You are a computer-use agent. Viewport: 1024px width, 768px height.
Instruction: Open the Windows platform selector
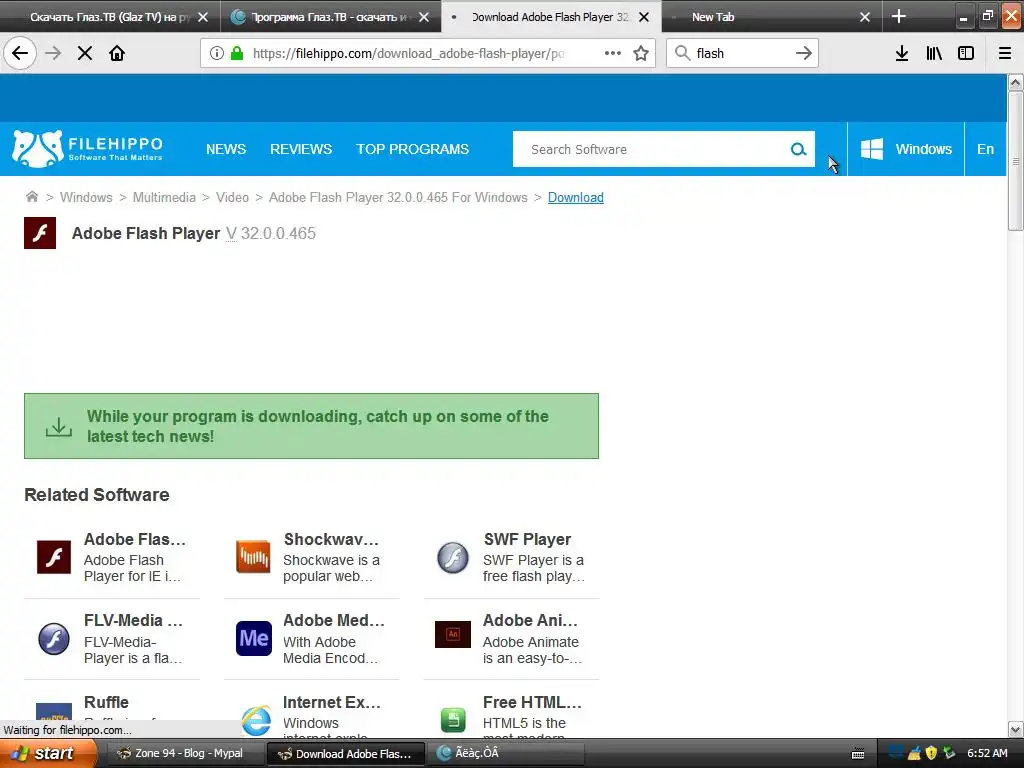click(x=906, y=149)
